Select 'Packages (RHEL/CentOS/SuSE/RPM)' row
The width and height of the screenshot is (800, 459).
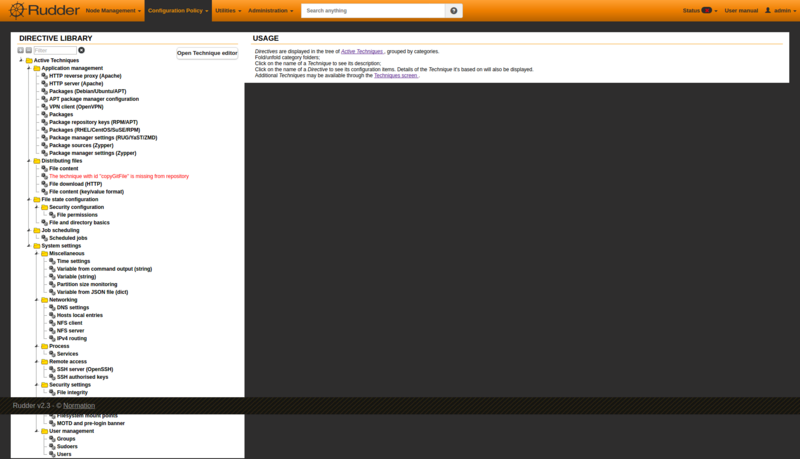click(94, 130)
